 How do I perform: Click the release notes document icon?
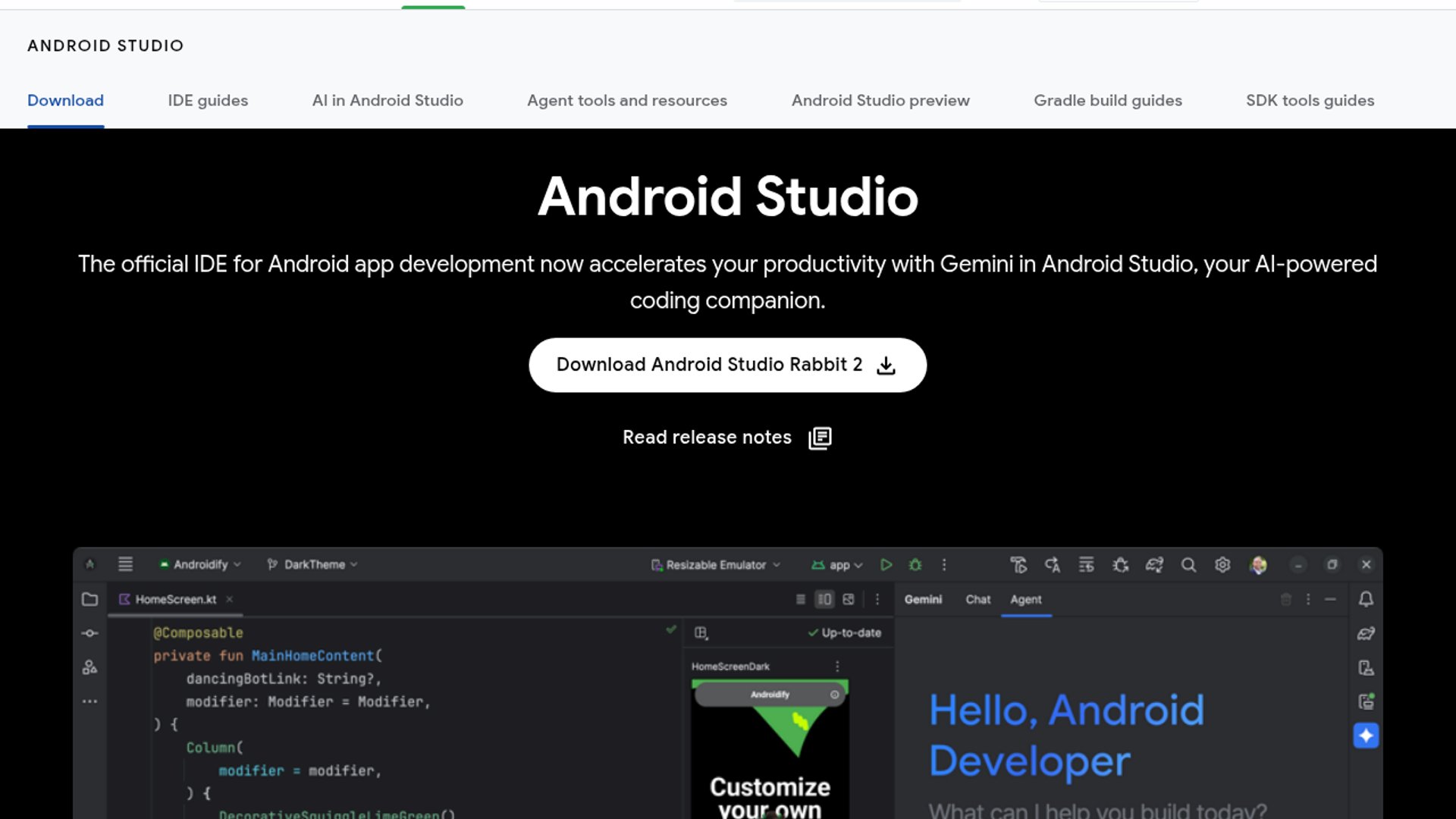click(x=820, y=438)
